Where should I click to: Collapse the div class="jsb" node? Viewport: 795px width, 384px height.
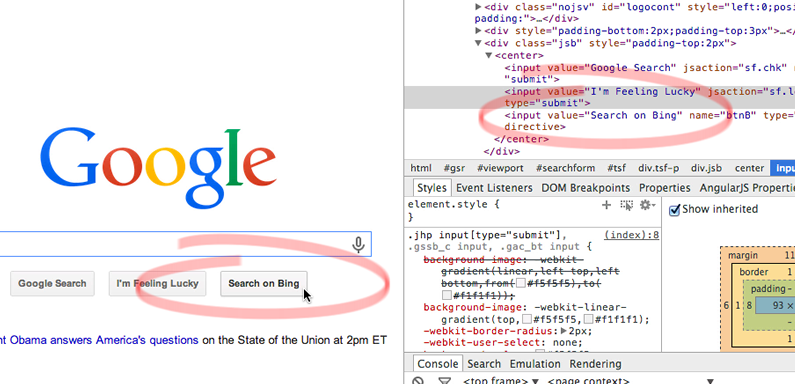[478, 43]
